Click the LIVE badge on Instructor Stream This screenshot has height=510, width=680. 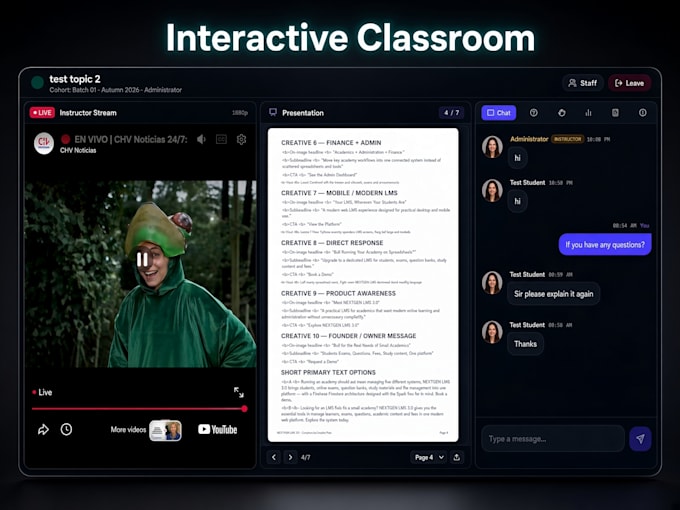42,113
